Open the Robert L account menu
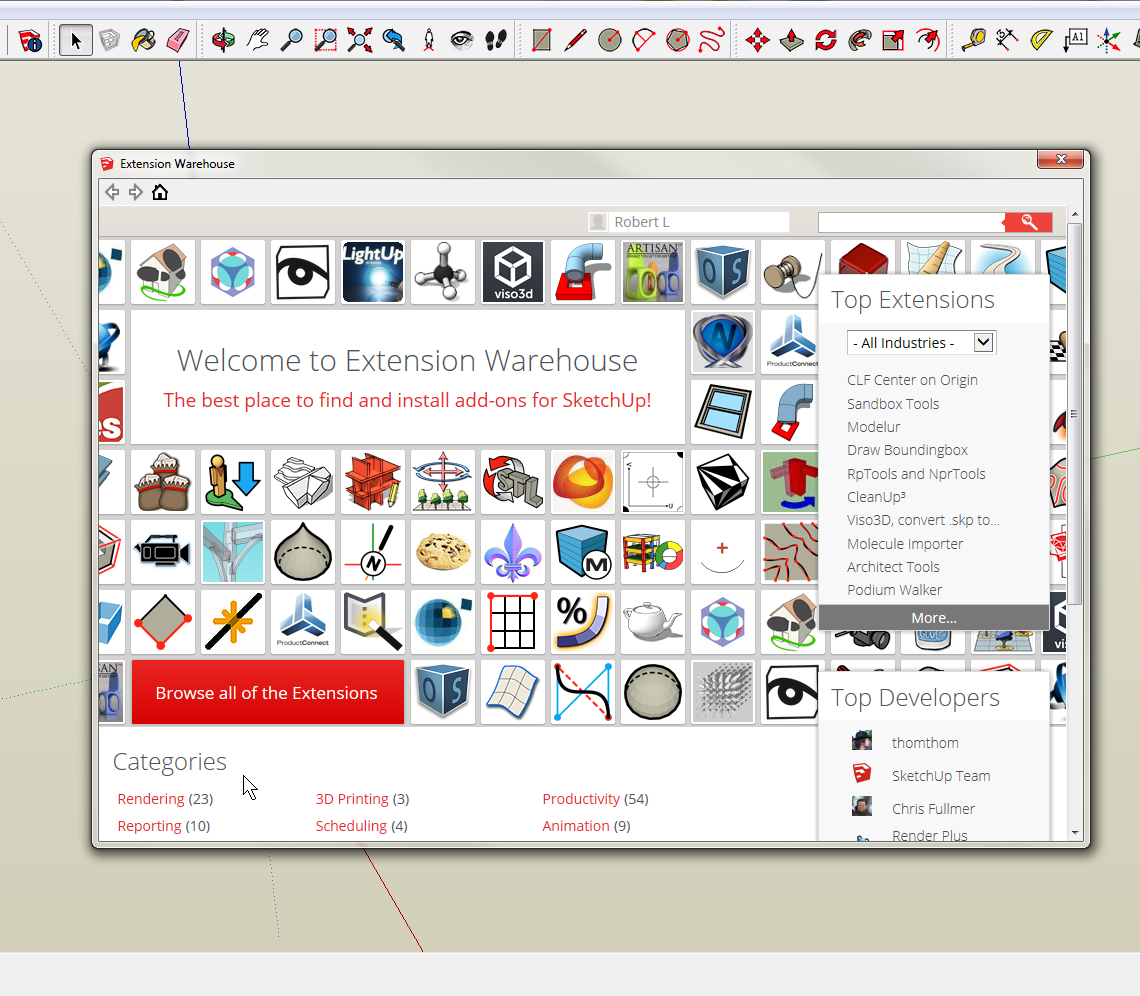 (x=688, y=222)
